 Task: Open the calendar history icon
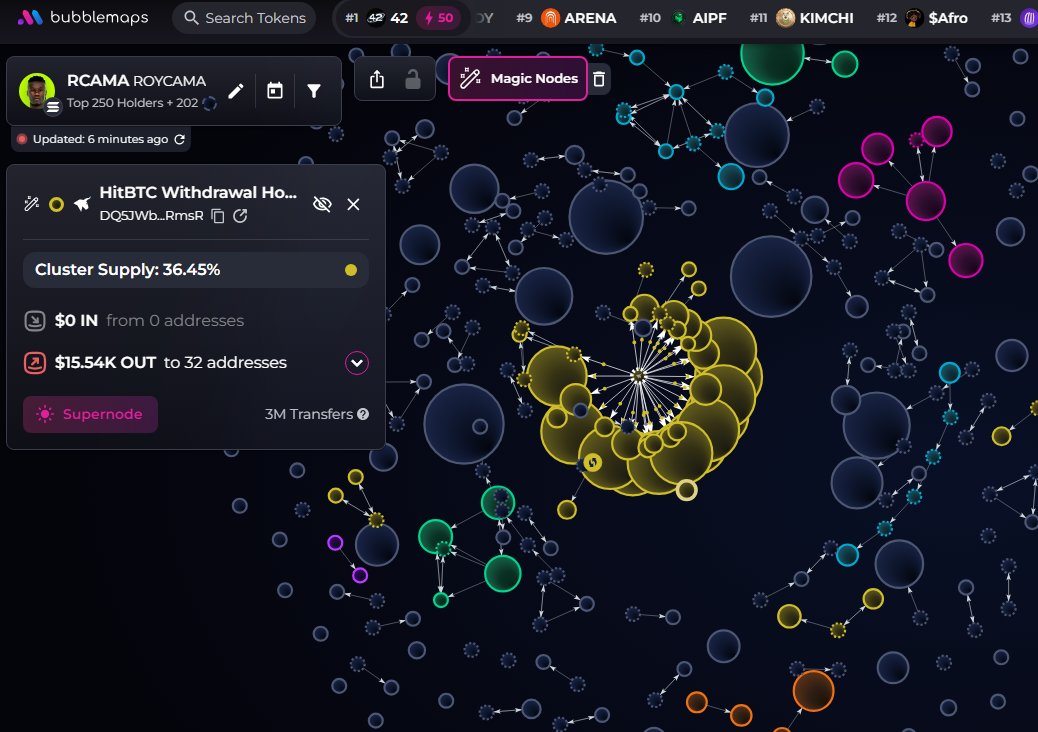pos(275,91)
